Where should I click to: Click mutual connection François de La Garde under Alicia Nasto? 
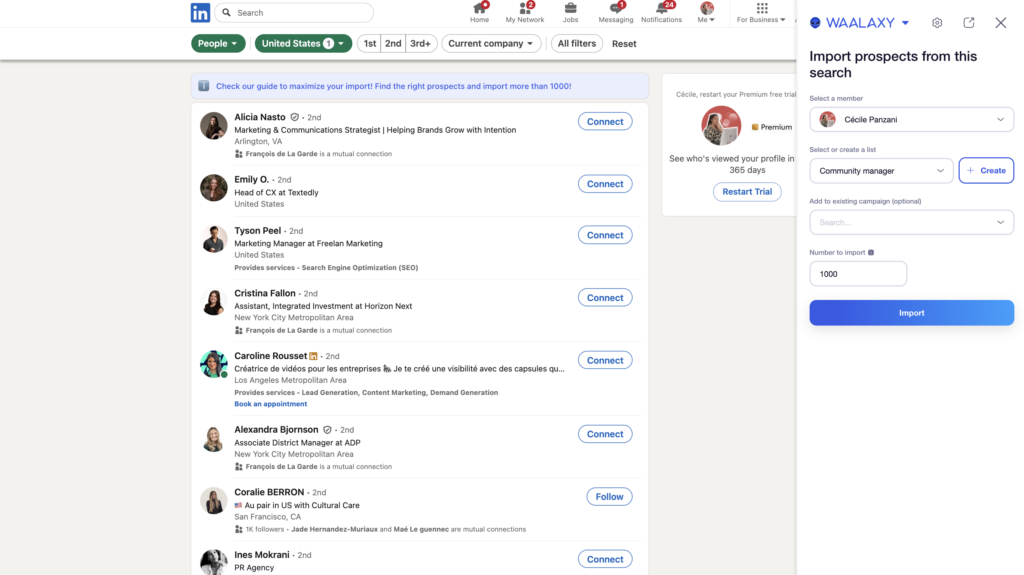coord(281,154)
